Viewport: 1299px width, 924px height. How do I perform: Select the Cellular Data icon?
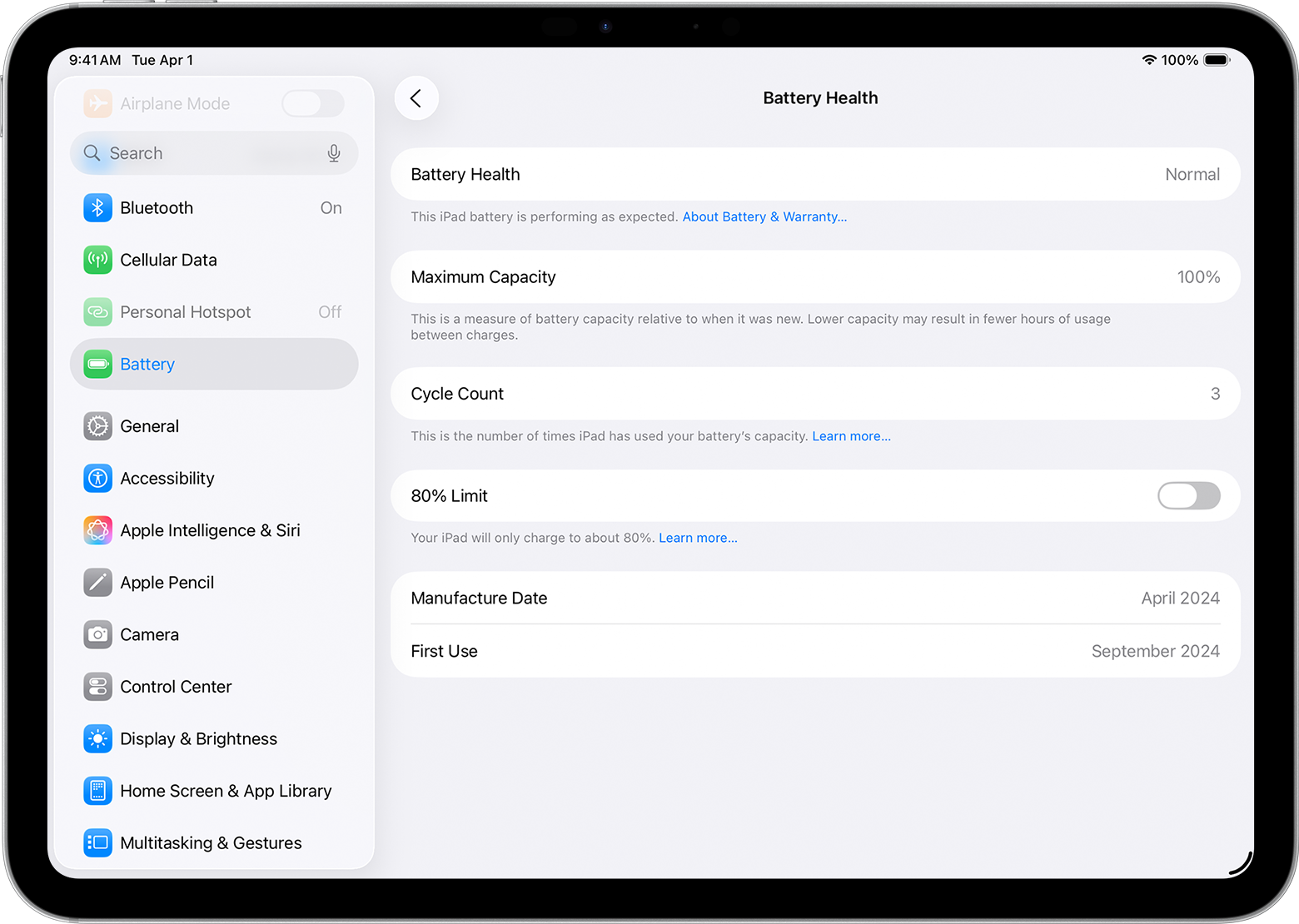pyautogui.click(x=97, y=260)
